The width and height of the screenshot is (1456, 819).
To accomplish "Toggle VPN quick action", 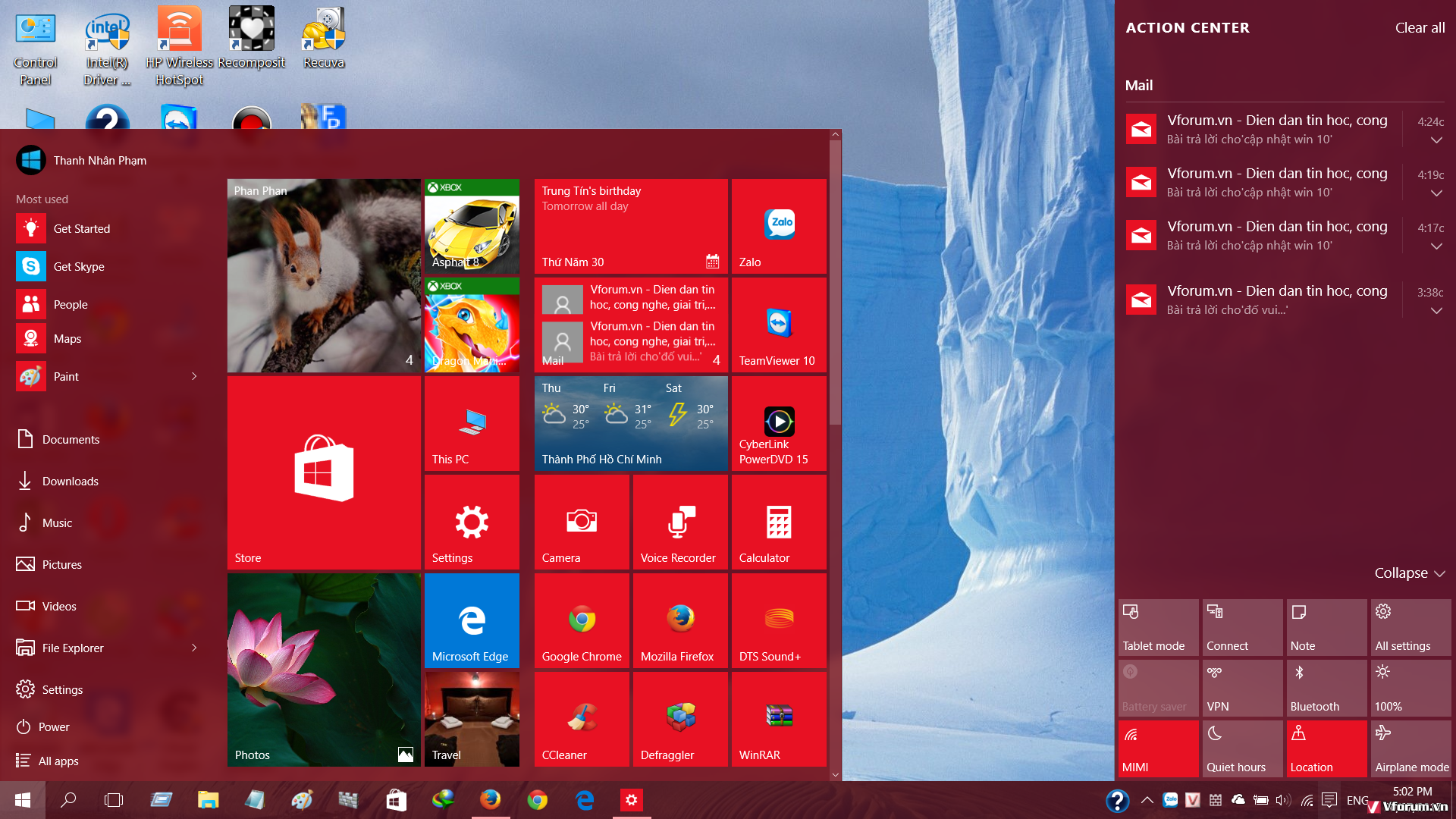I will point(1242,688).
